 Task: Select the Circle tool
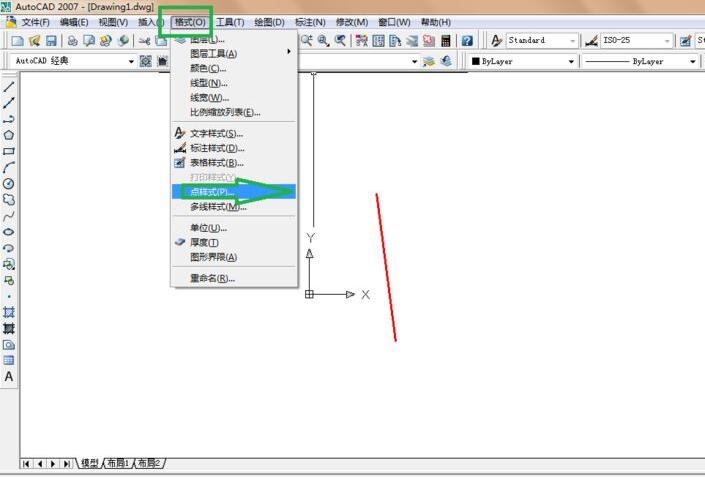click(9, 183)
